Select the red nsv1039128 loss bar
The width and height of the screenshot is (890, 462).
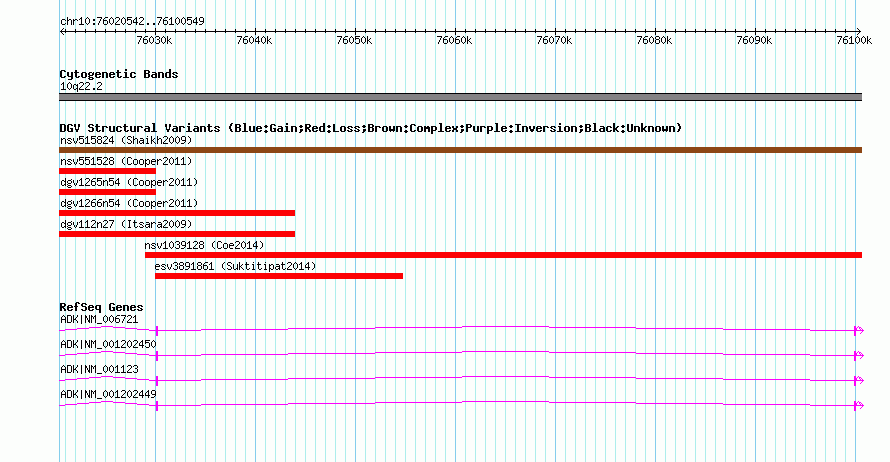tap(503, 255)
